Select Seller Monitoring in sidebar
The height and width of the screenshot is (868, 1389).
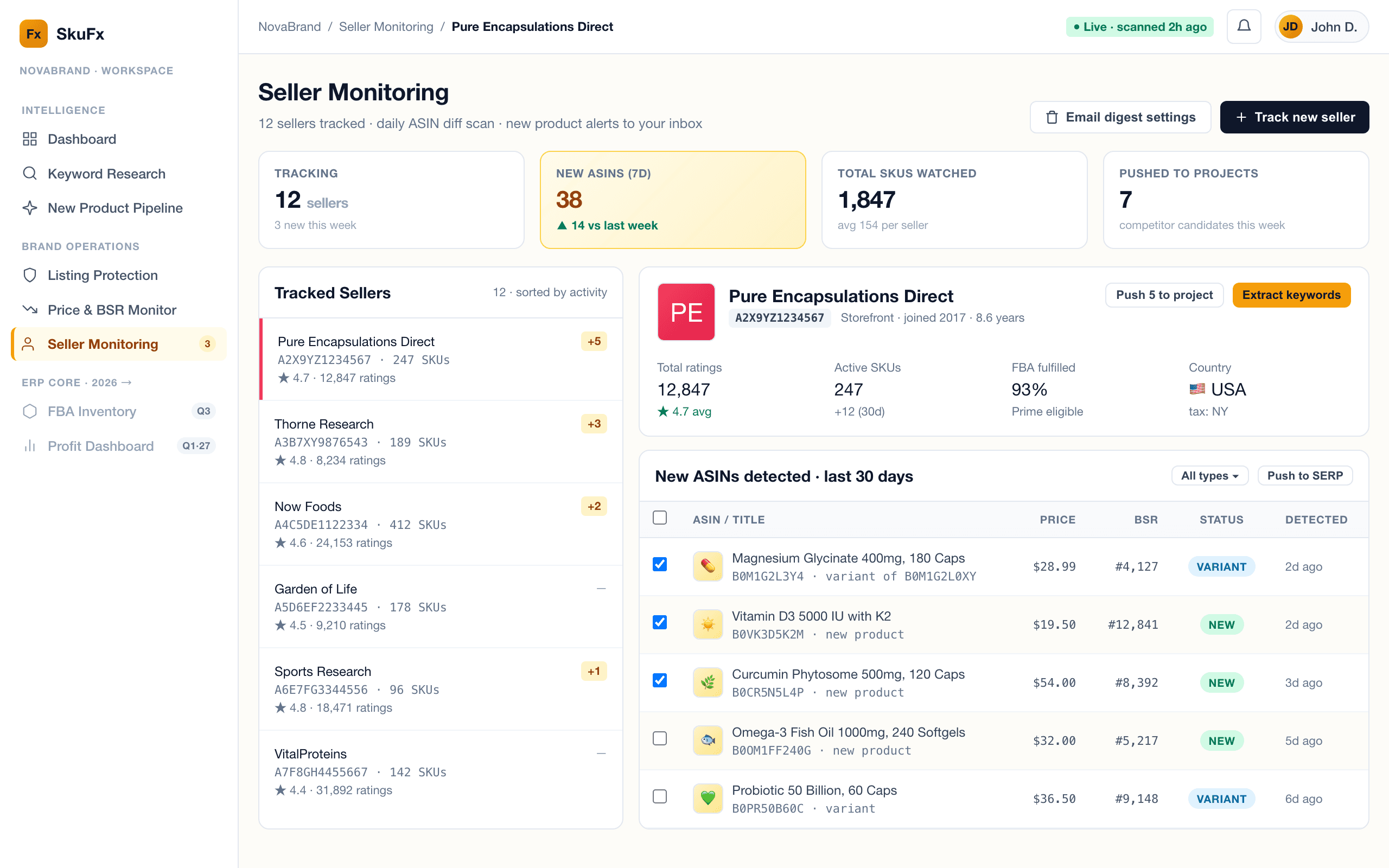pos(119,344)
